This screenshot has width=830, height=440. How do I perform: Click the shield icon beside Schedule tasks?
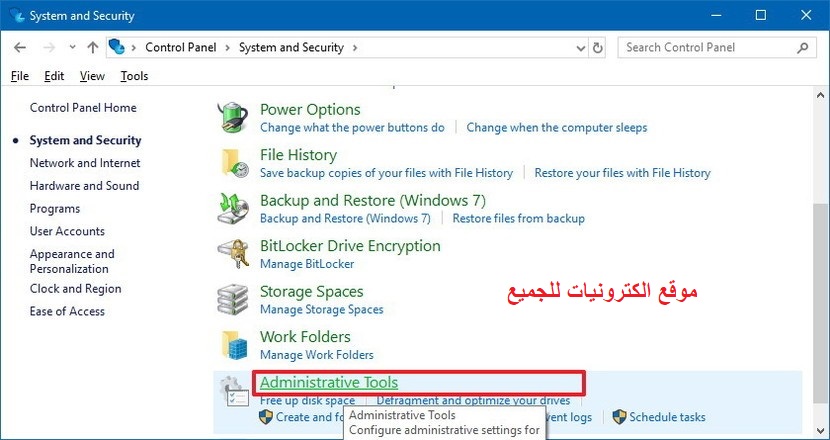(x=619, y=417)
